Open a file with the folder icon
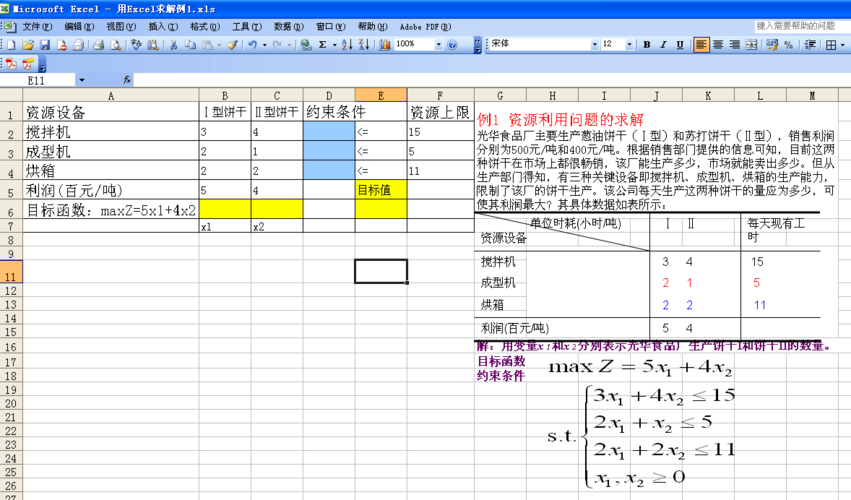Image resolution: width=851 pixels, height=500 pixels. [x=28, y=45]
